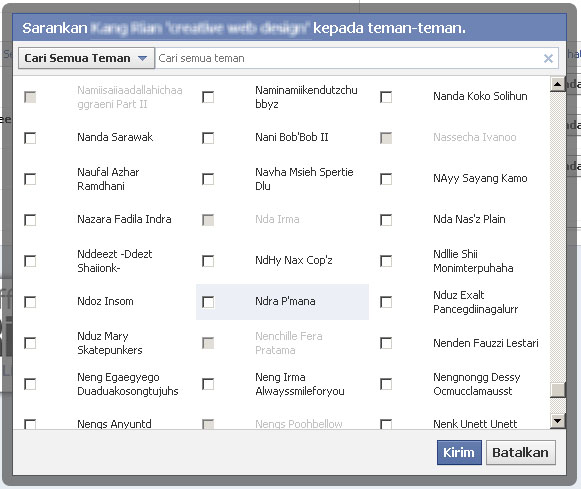Tick the Nenk Unett Unett checkbox
This screenshot has height=489, width=581.
(386, 424)
